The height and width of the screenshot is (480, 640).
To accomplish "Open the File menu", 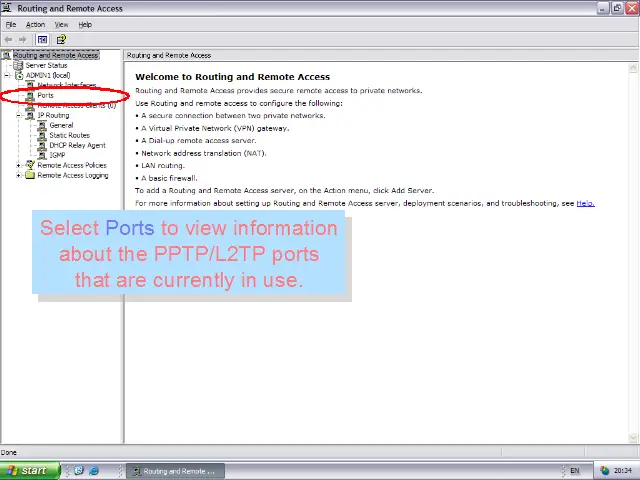I will point(11,24).
